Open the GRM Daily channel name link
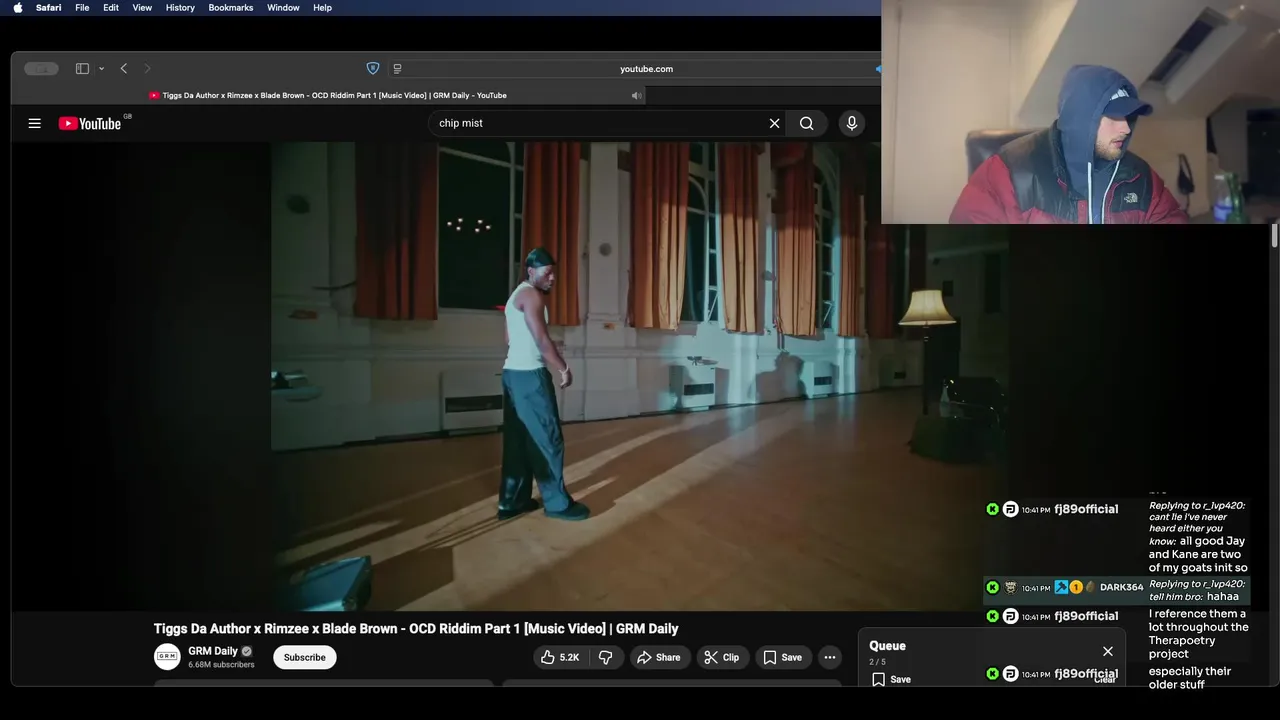Screen dimensions: 1280x720 click(213, 651)
